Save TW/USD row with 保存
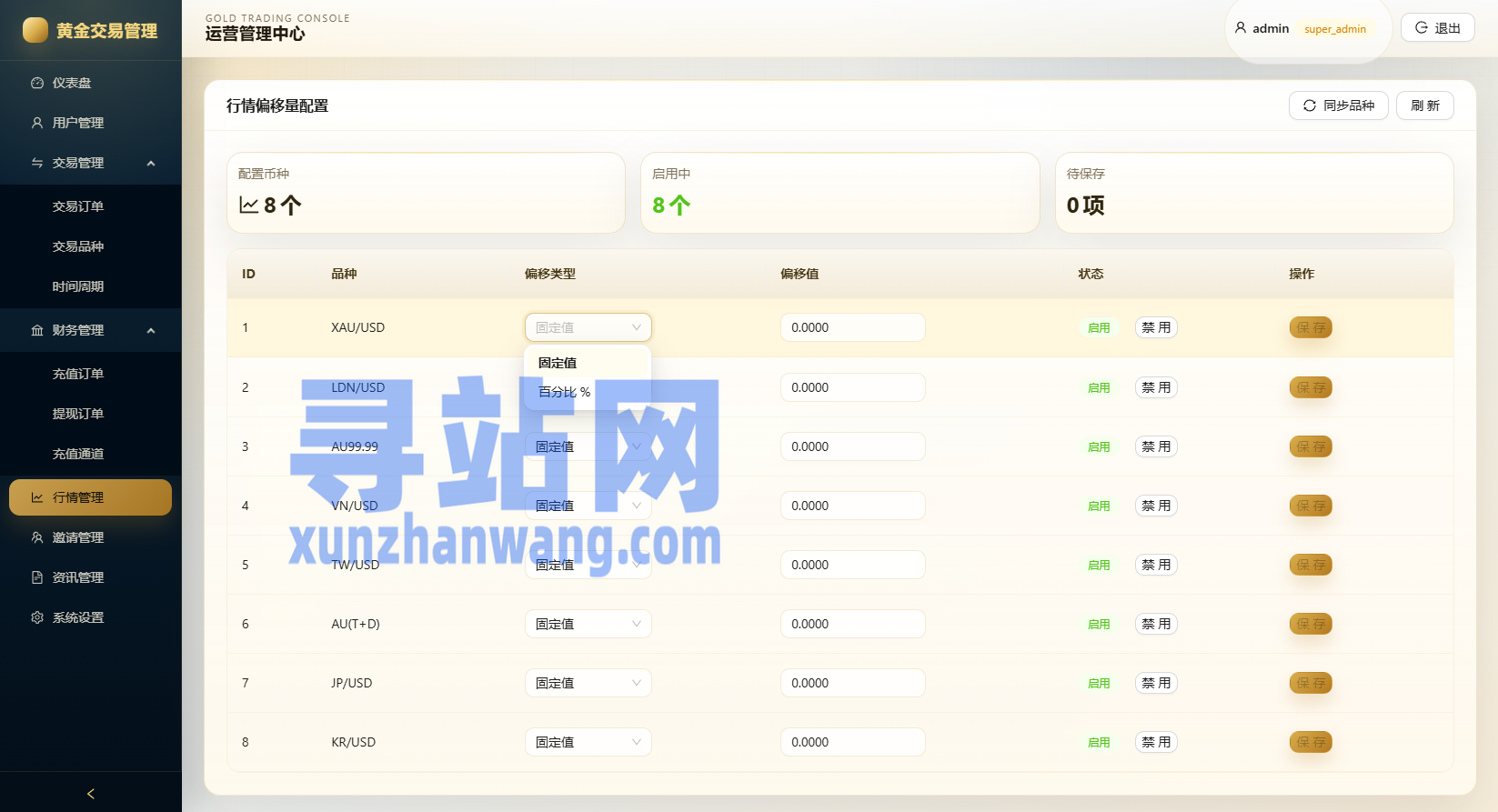This screenshot has width=1498, height=812. pos(1311,565)
